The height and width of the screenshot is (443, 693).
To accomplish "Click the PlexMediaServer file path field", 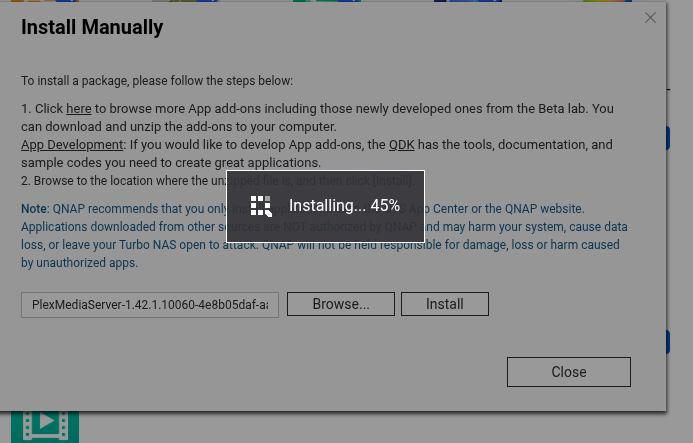I will (150, 305).
